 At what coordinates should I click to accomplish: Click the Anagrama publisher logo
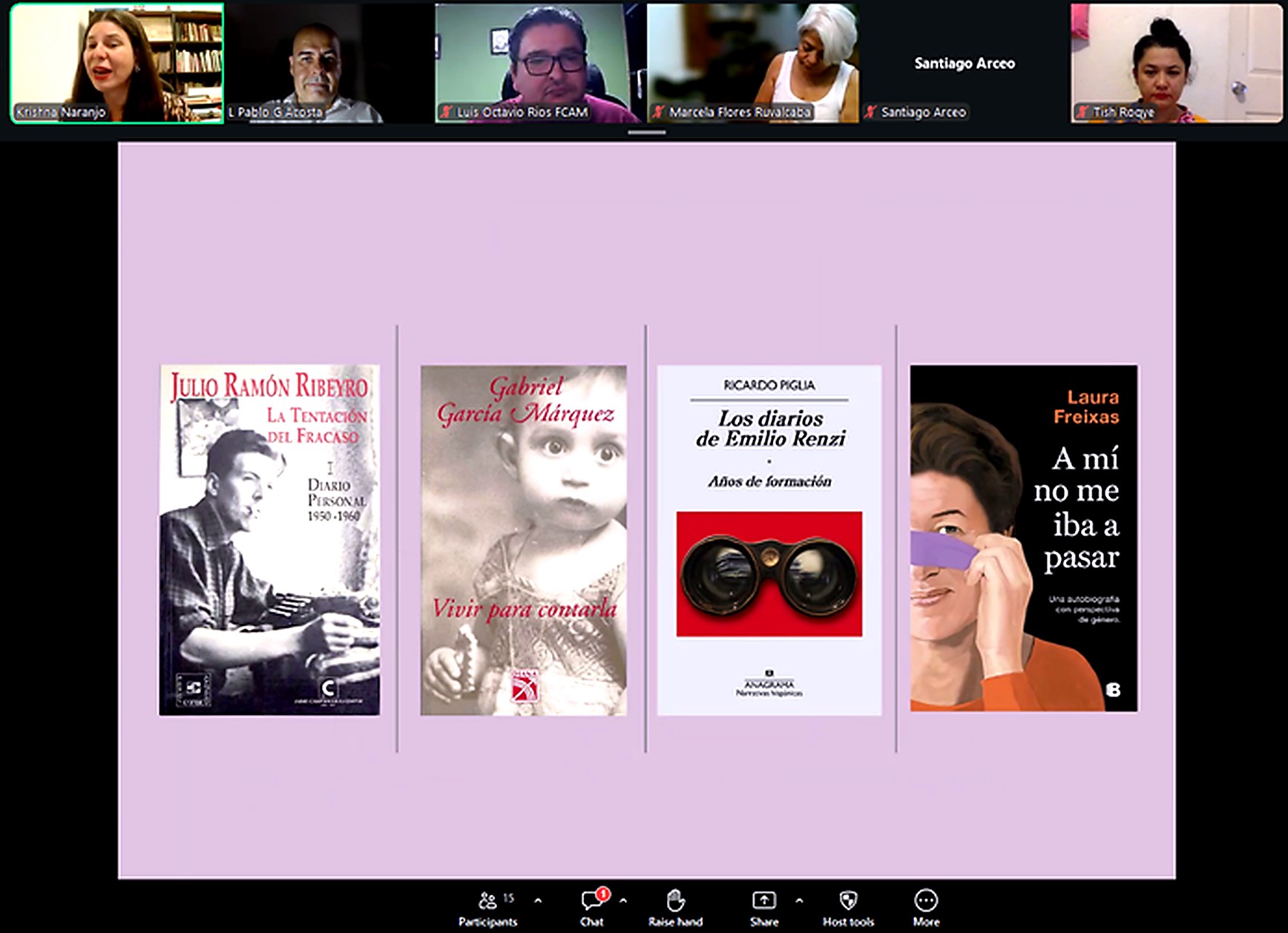[769, 685]
